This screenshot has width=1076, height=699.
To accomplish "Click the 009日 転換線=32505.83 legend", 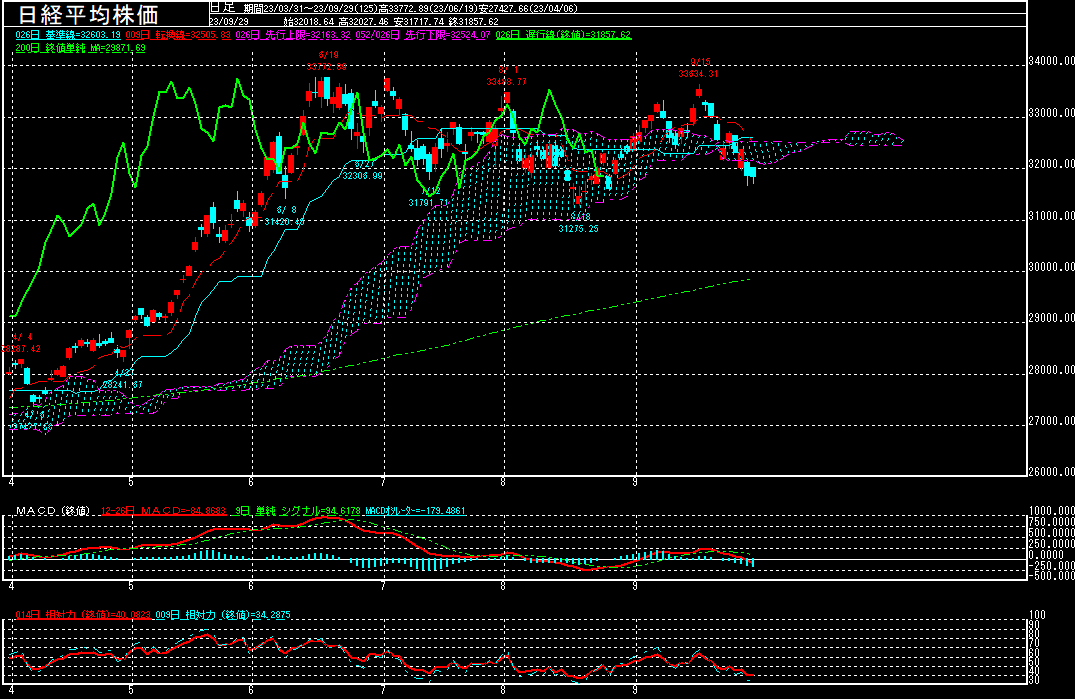I will click(x=178, y=35).
